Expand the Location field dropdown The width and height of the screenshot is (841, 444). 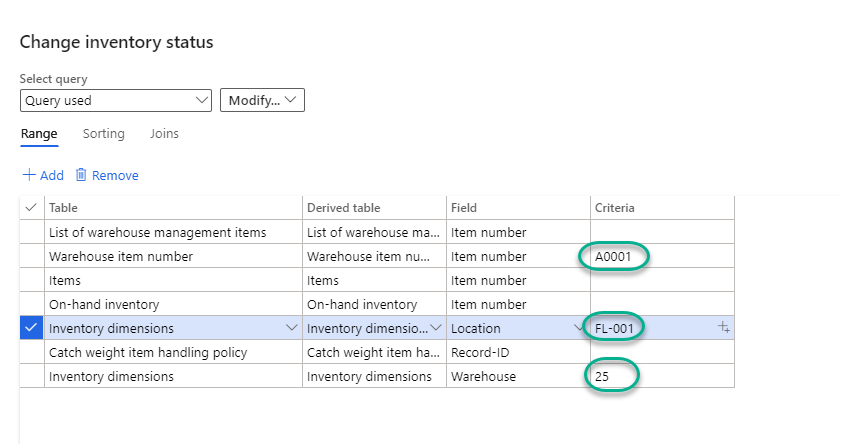[x=578, y=328]
